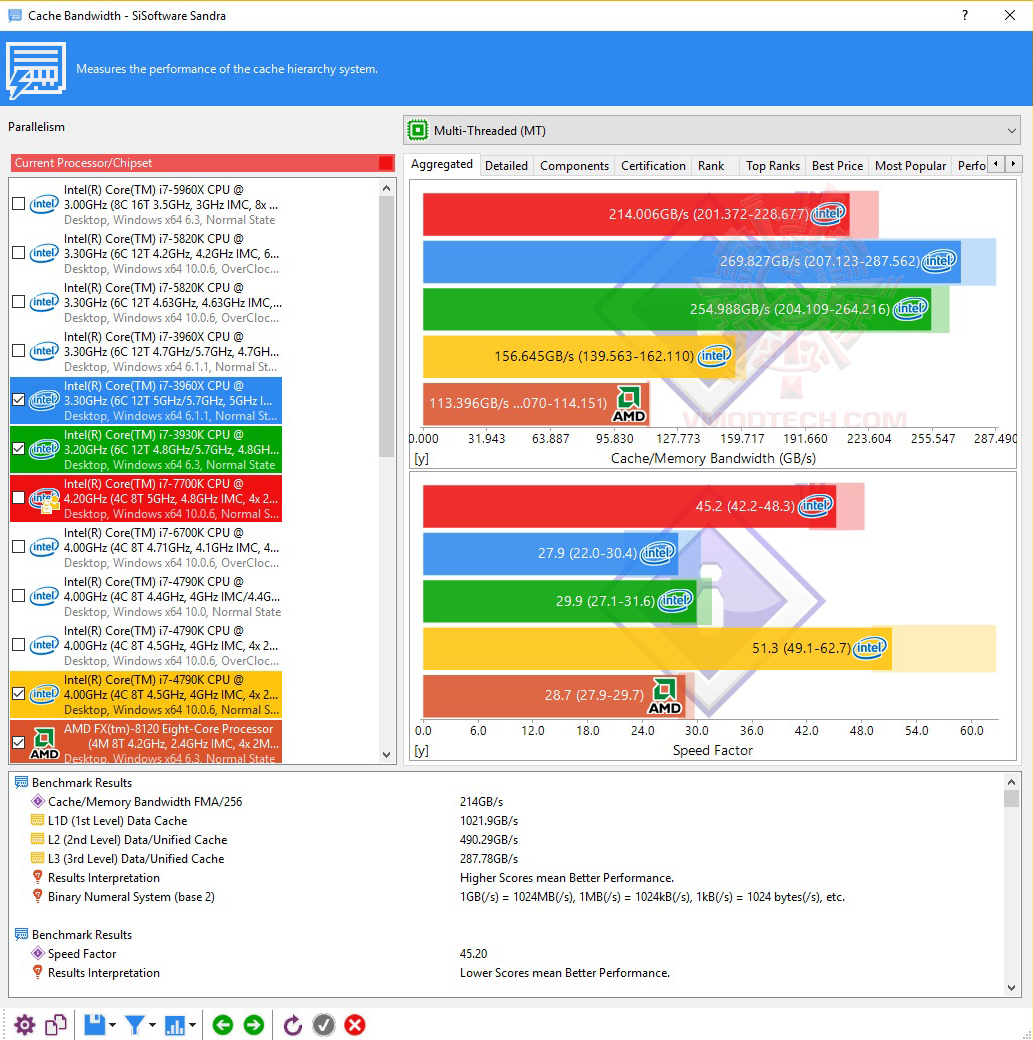Image resolution: width=1033 pixels, height=1040 pixels.
Task: Click the AMD logo on 113.396GB/s bar
Action: tap(628, 404)
